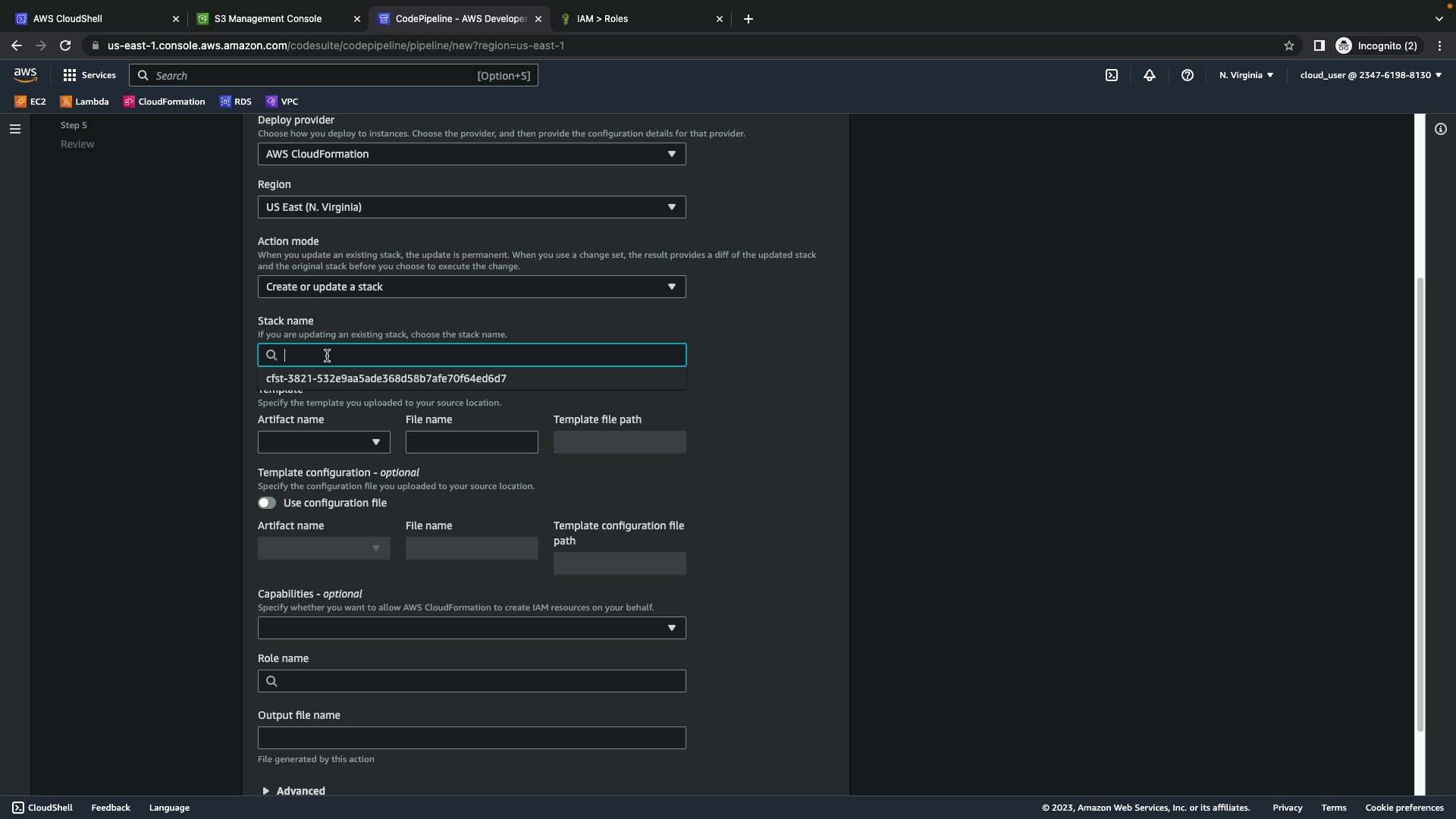Expand the left hamburger navigation menu
The image size is (1456, 819).
click(14, 129)
